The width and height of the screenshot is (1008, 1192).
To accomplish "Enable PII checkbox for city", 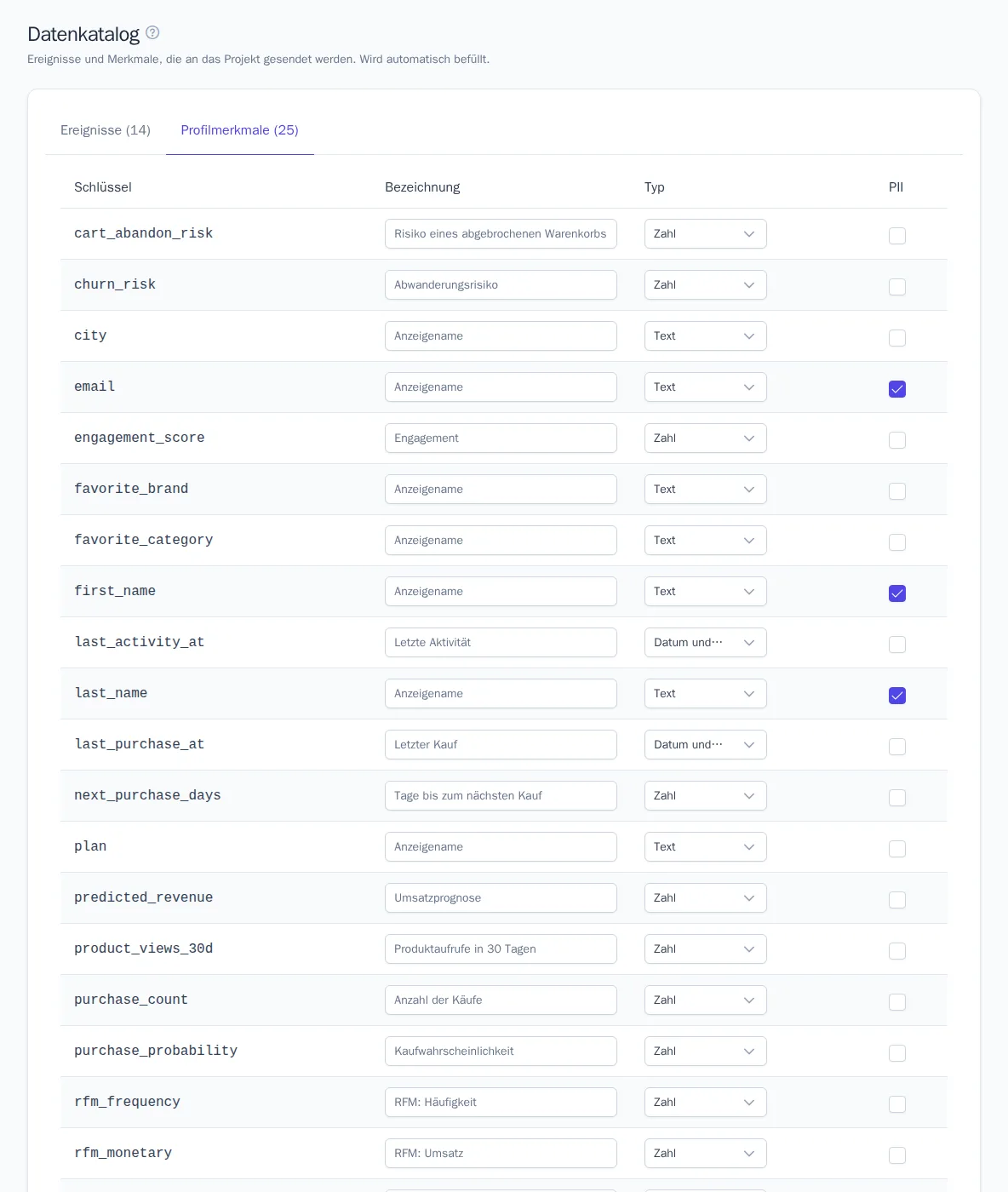I will coord(897,338).
